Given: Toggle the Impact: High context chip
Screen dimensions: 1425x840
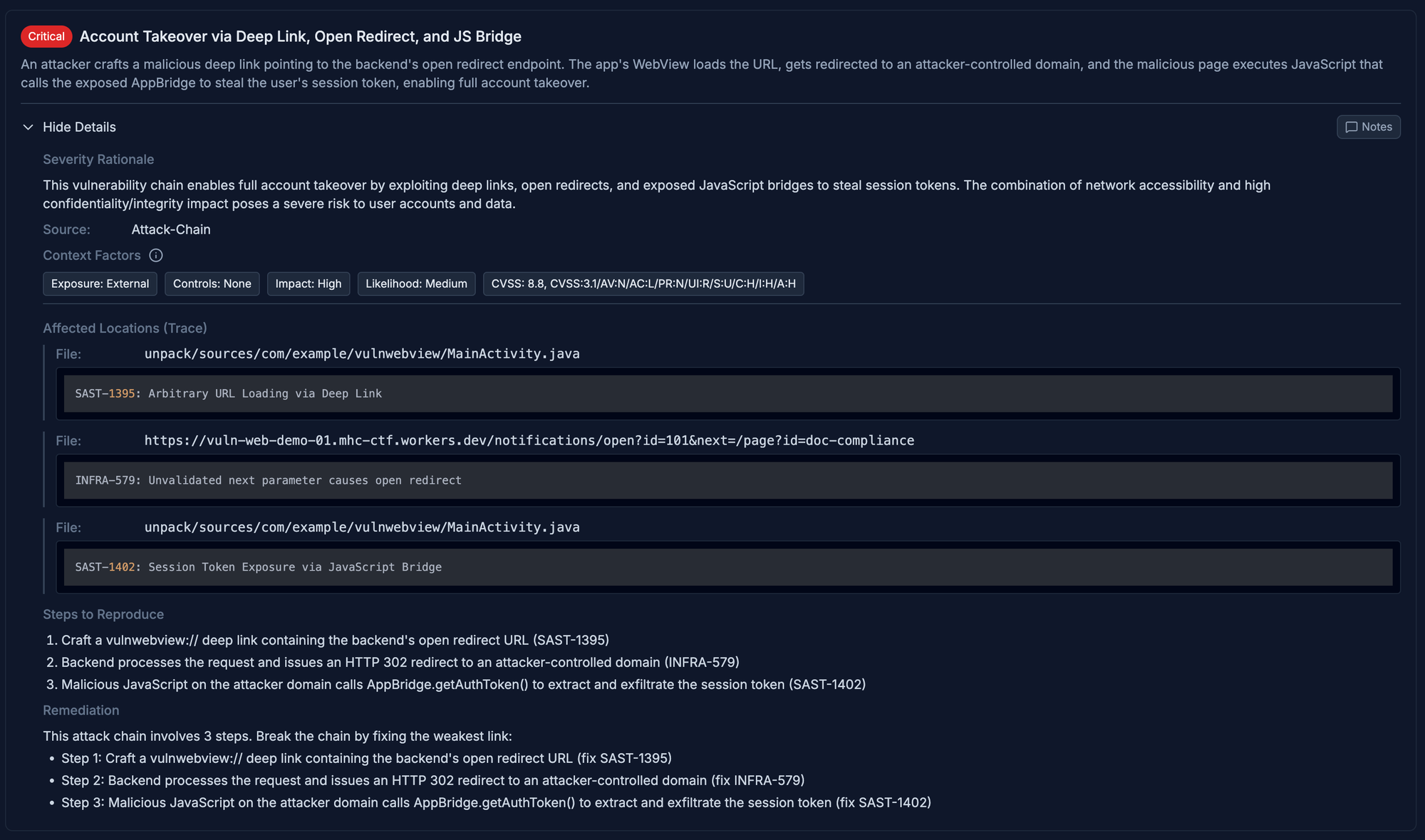Looking at the screenshot, I should 308,284.
